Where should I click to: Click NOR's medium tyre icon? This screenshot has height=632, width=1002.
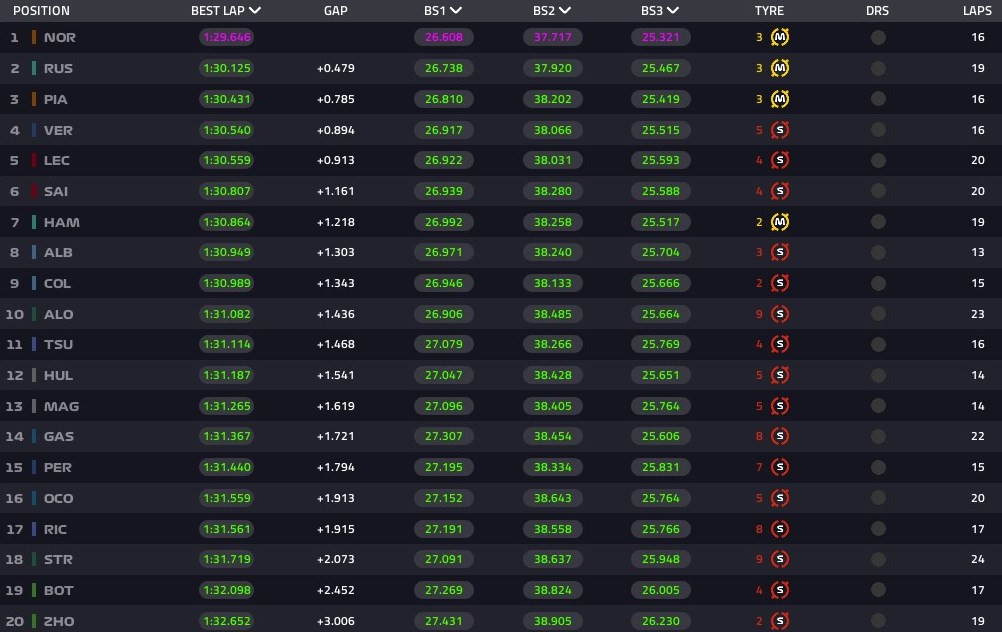click(780, 37)
